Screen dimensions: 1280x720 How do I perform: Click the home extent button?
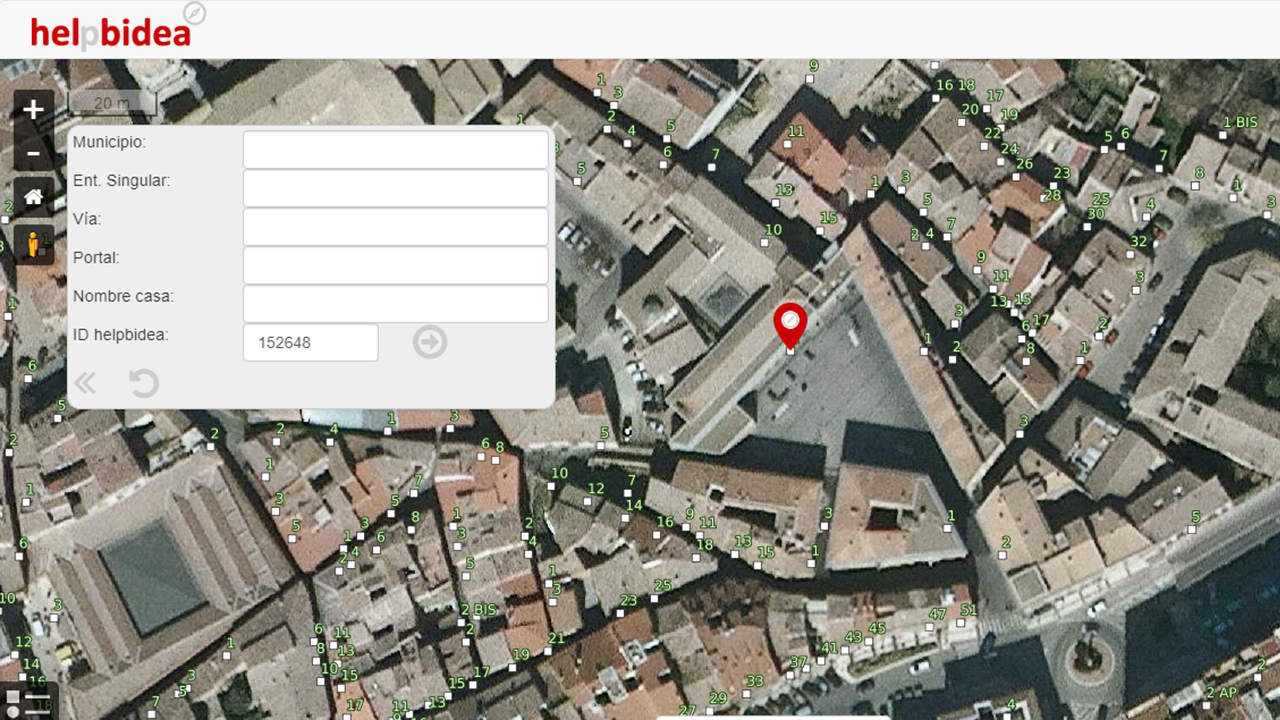[x=33, y=197]
